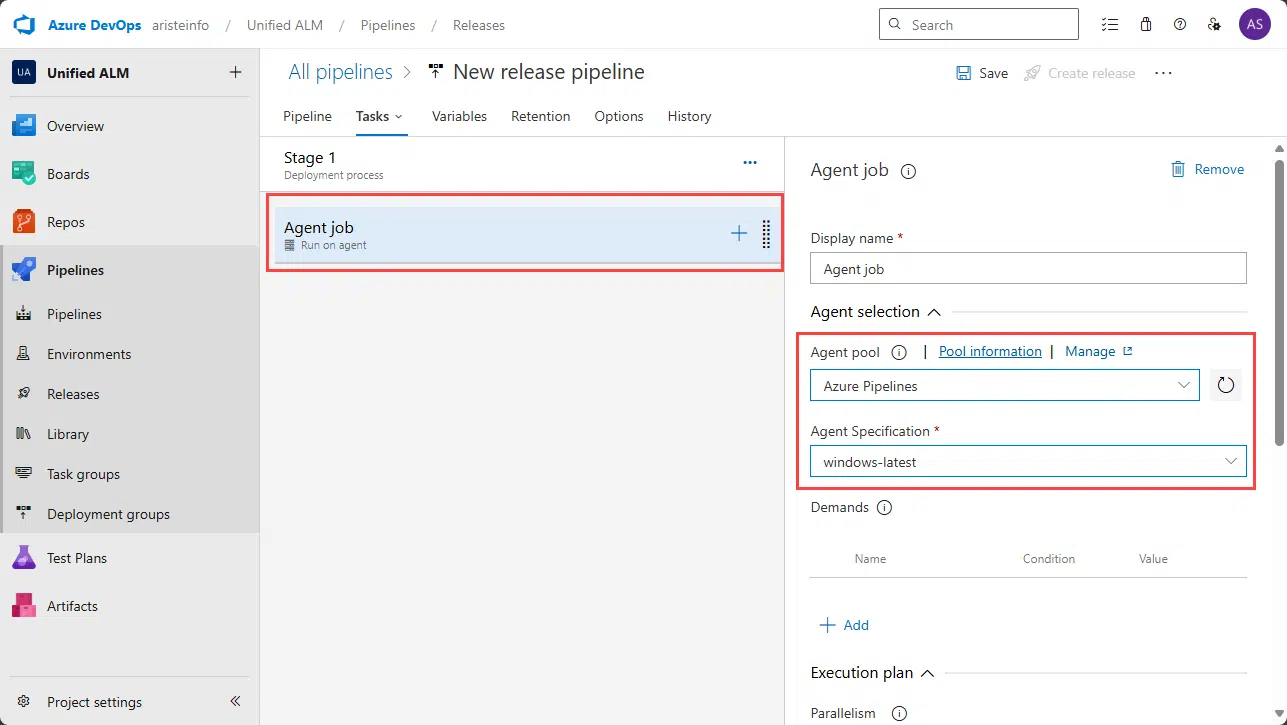Click the Azure DevOps logo icon
The width and height of the screenshot is (1287, 725).
24,25
